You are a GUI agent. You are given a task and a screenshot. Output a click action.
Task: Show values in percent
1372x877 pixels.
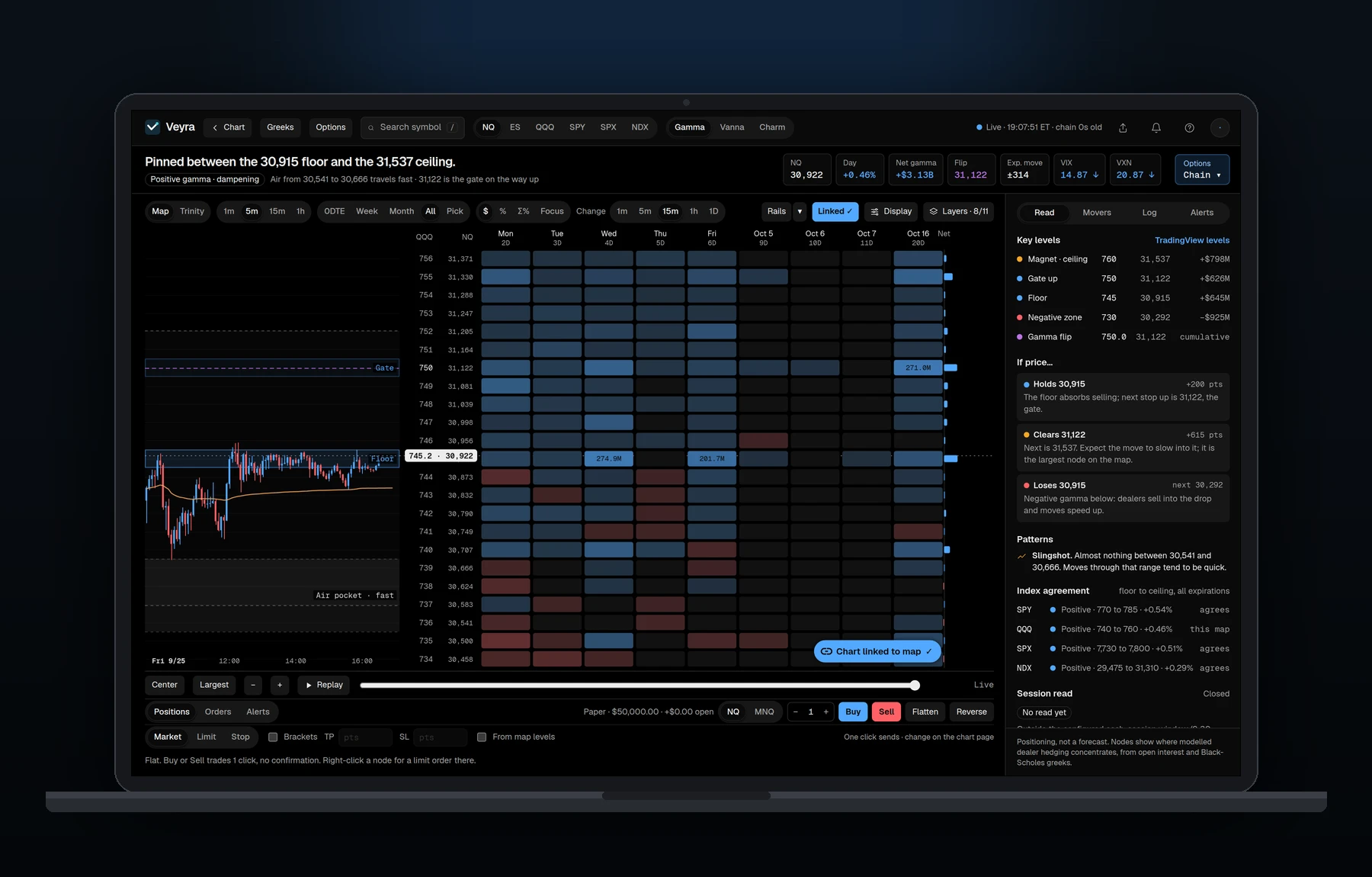[x=503, y=211]
